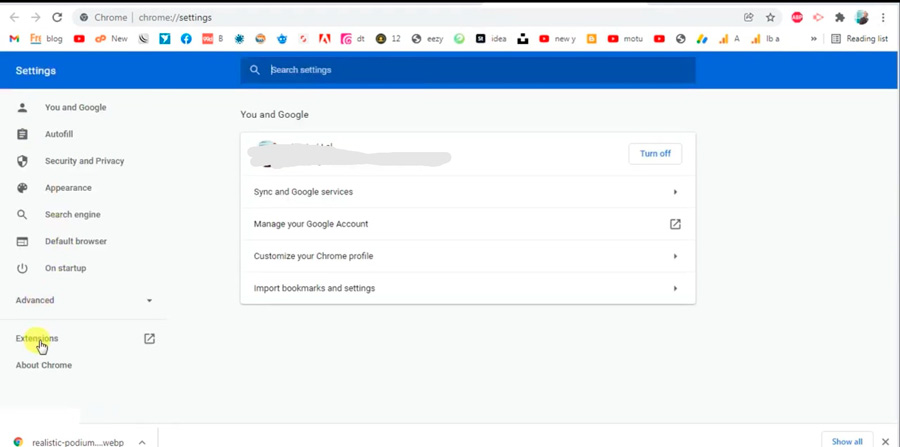Click Manage your Google Account

pos(468,224)
